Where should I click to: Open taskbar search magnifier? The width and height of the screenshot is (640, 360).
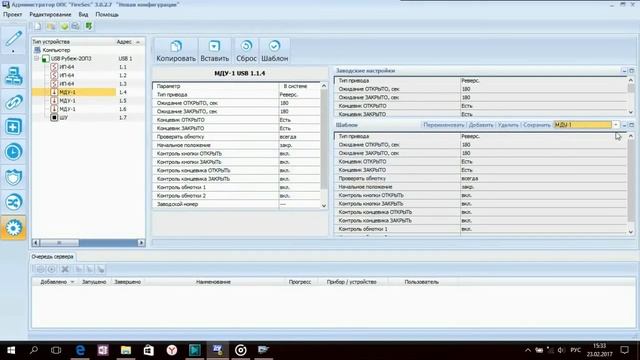tap(34, 350)
